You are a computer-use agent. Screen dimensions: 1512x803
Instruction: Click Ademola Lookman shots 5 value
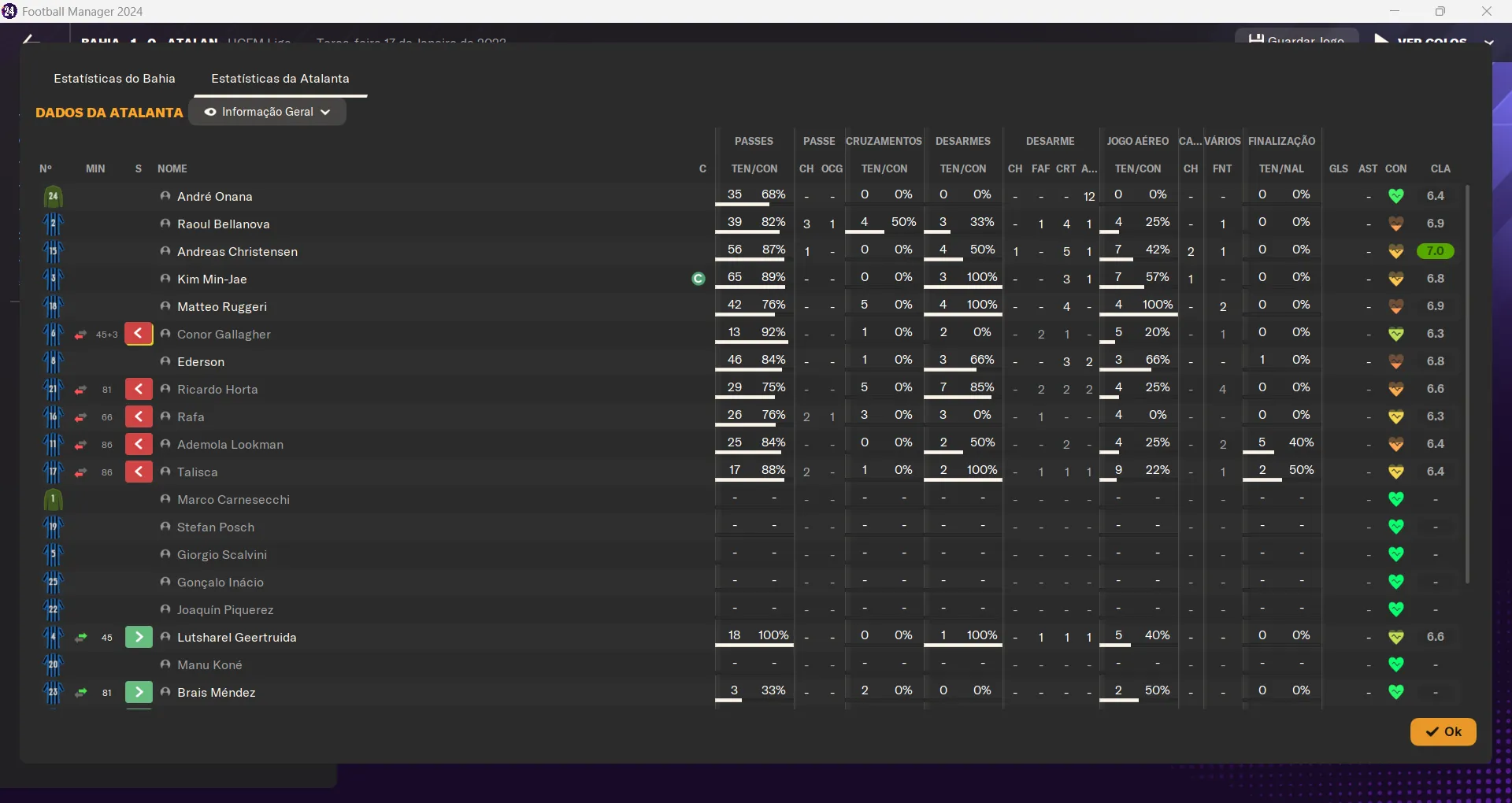1262,442
